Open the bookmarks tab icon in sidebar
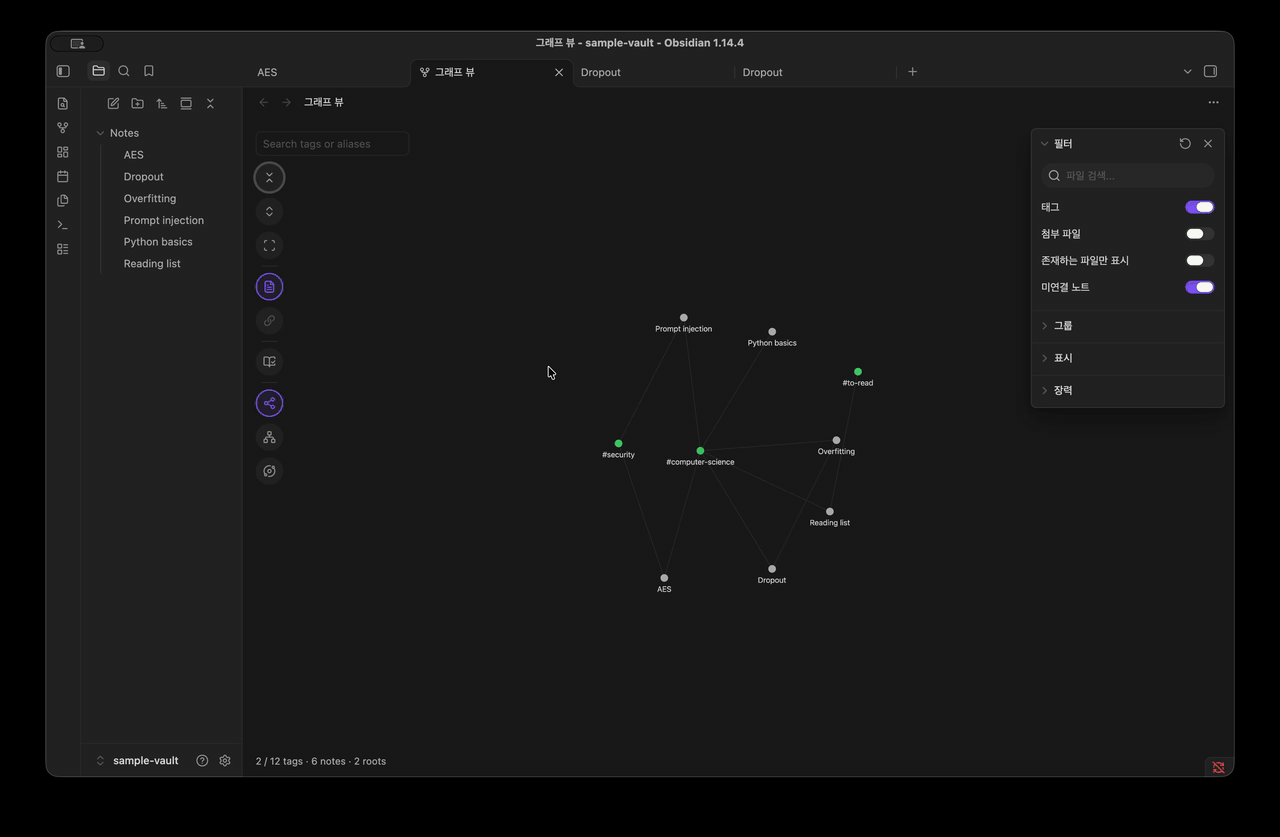 (x=149, y=71)
